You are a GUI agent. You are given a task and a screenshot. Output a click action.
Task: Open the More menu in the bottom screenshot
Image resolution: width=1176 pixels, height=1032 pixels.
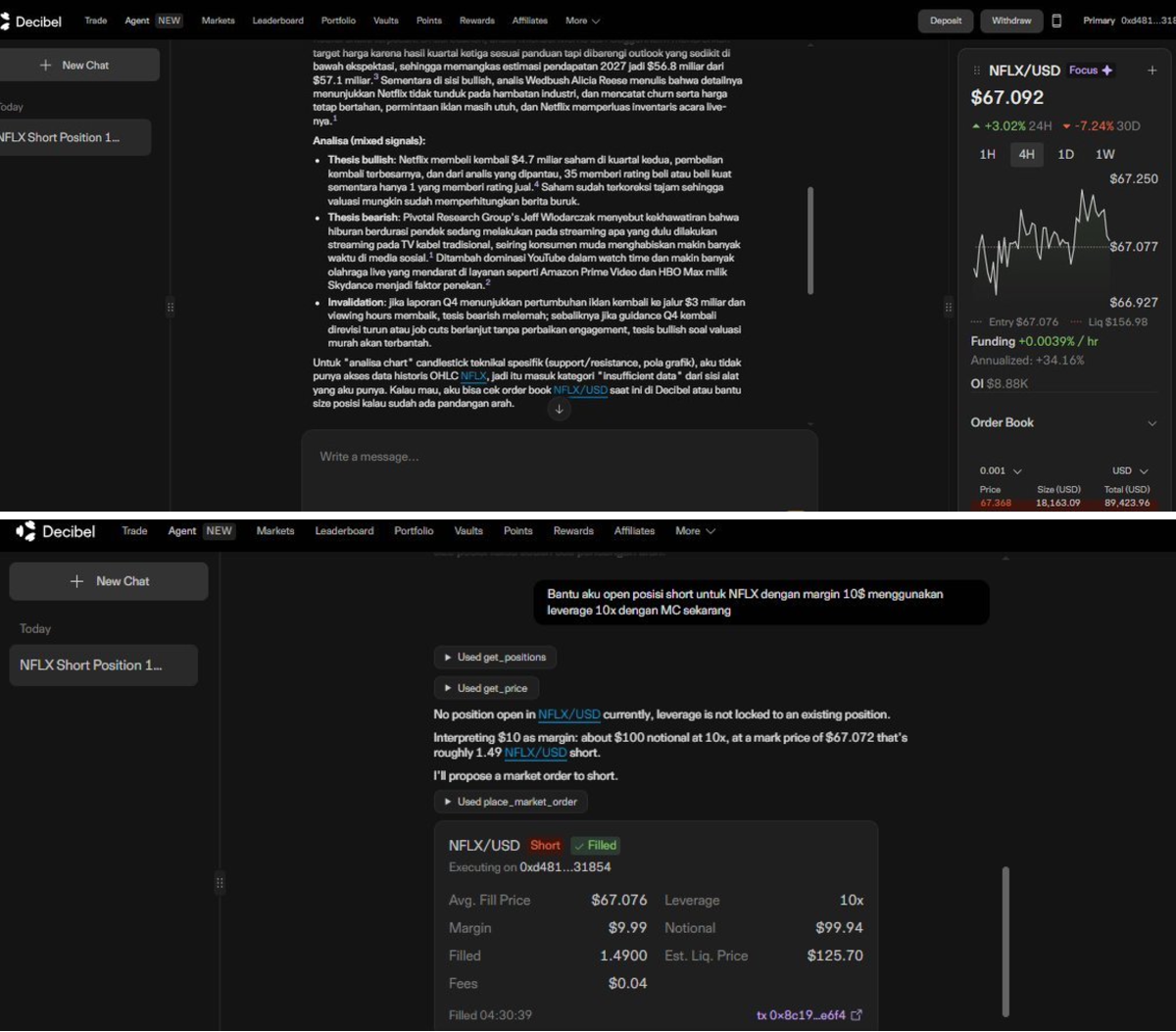(x=695, y=531)
